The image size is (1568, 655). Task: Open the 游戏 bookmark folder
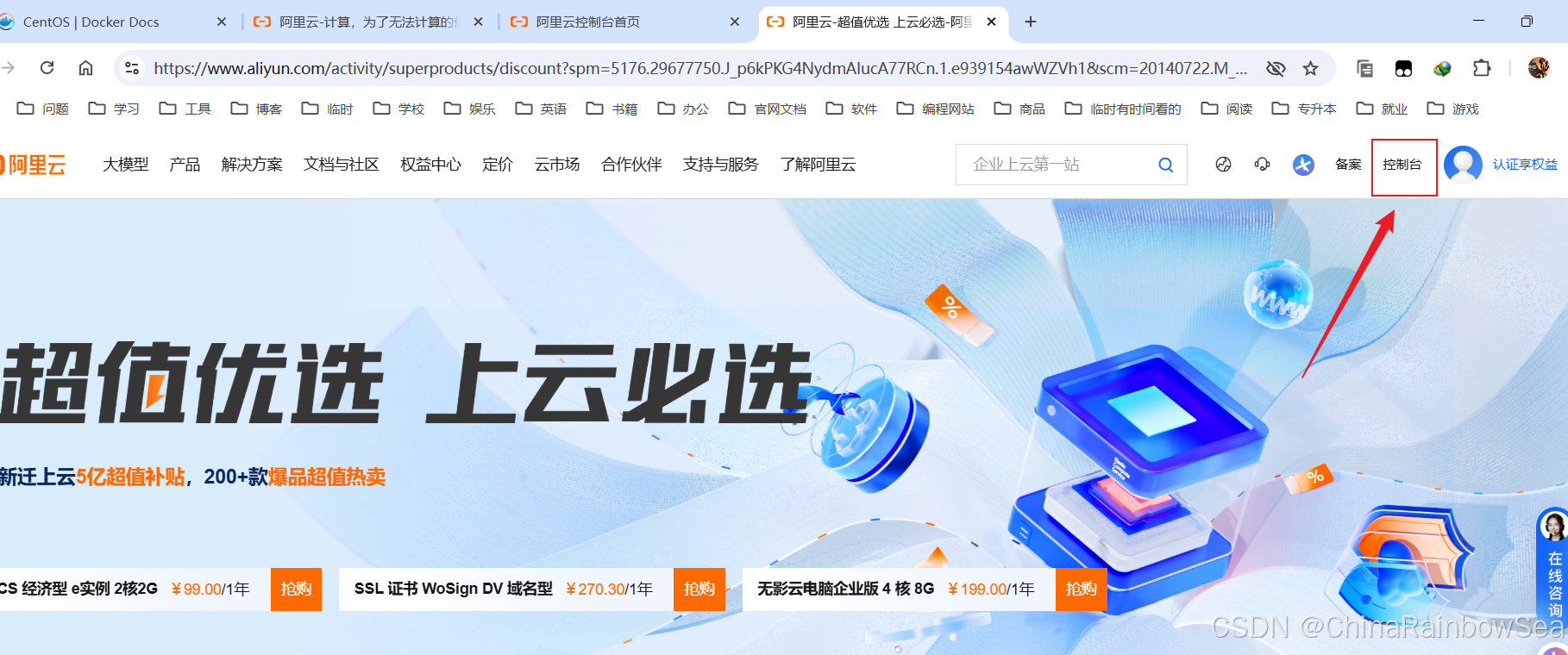[1453, 109]
